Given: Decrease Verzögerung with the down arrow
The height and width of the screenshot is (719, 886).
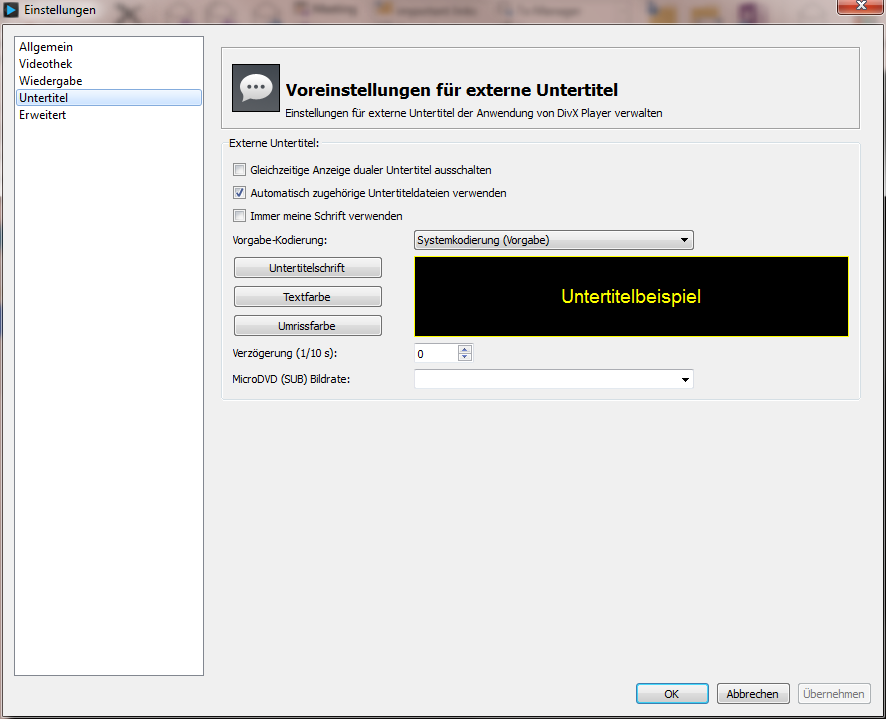Looking at the screenshot, I should coord(464,357).
